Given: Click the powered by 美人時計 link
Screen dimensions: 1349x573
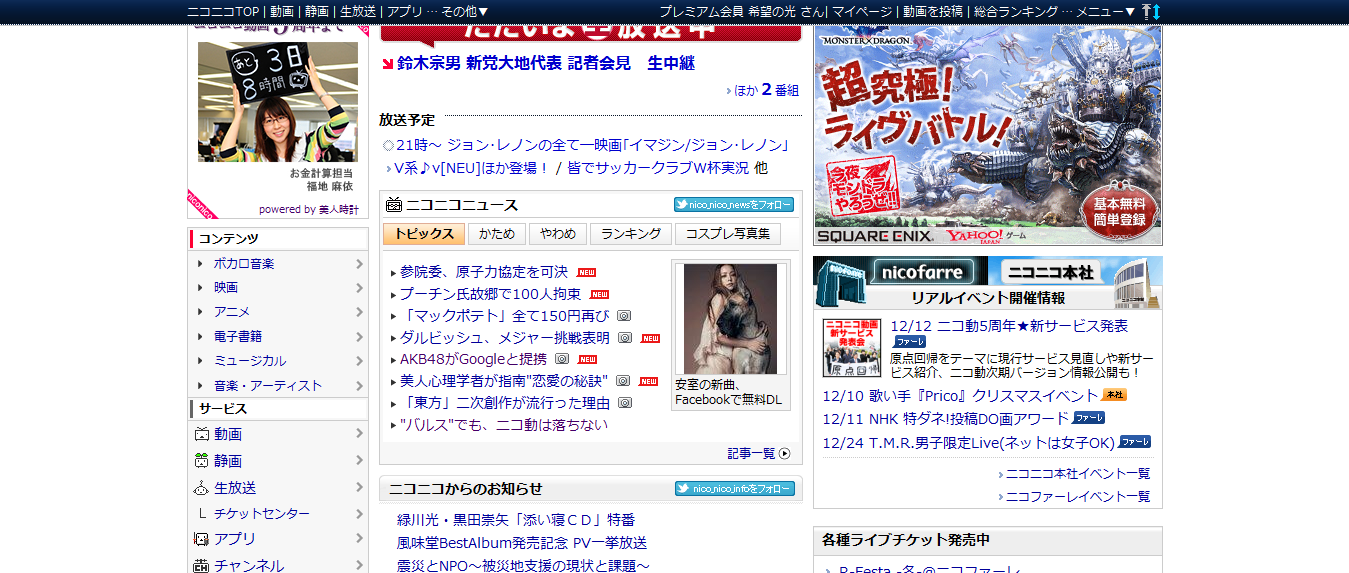Looking at the screenshot, I should pos(309,210).
